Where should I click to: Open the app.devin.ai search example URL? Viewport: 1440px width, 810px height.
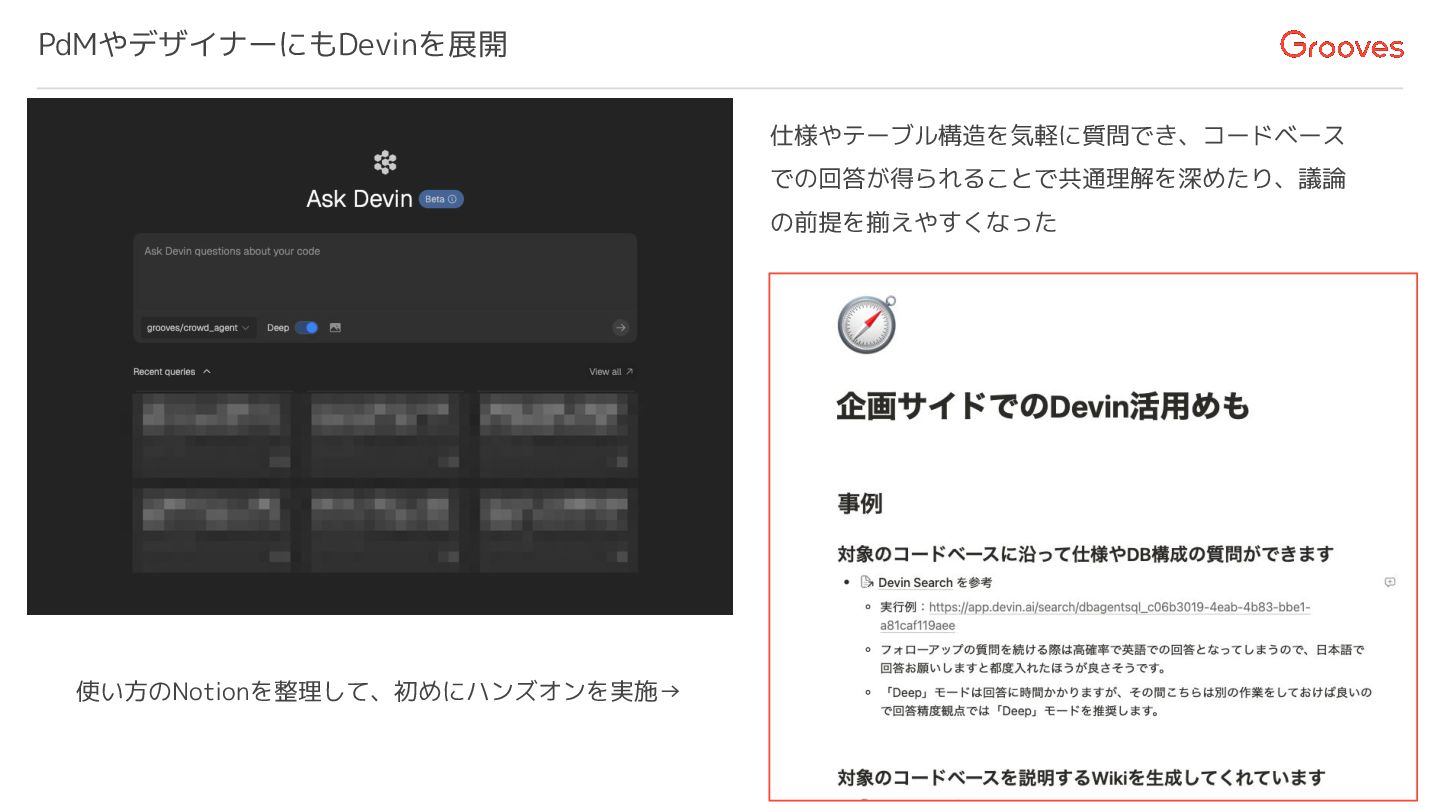coord(1095,616)
